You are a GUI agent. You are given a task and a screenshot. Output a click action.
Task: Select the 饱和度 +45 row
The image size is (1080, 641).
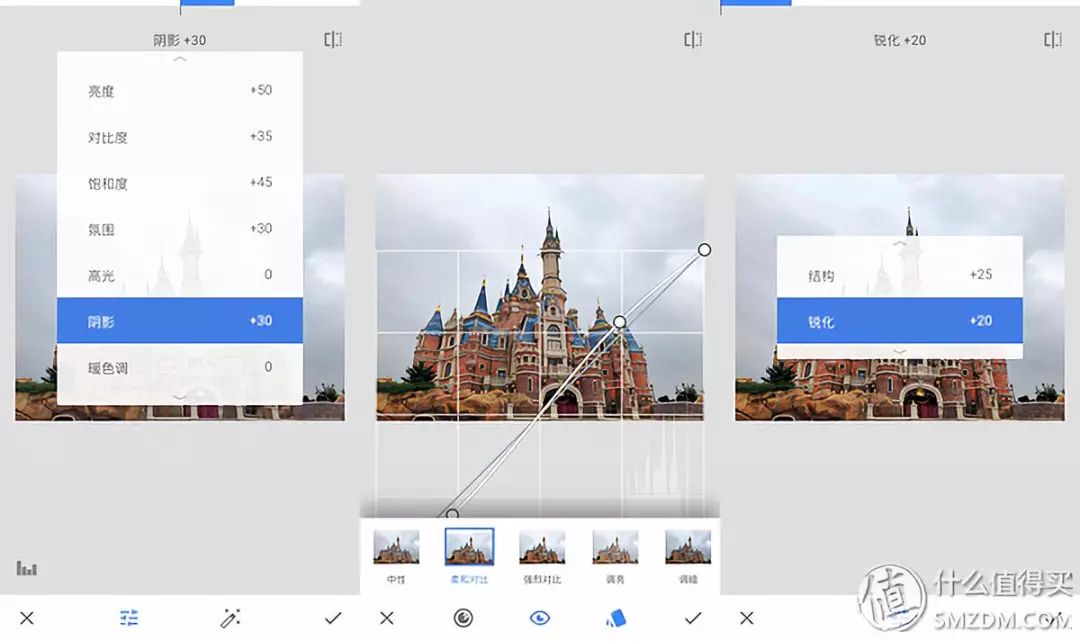click(x=180, y=182)
